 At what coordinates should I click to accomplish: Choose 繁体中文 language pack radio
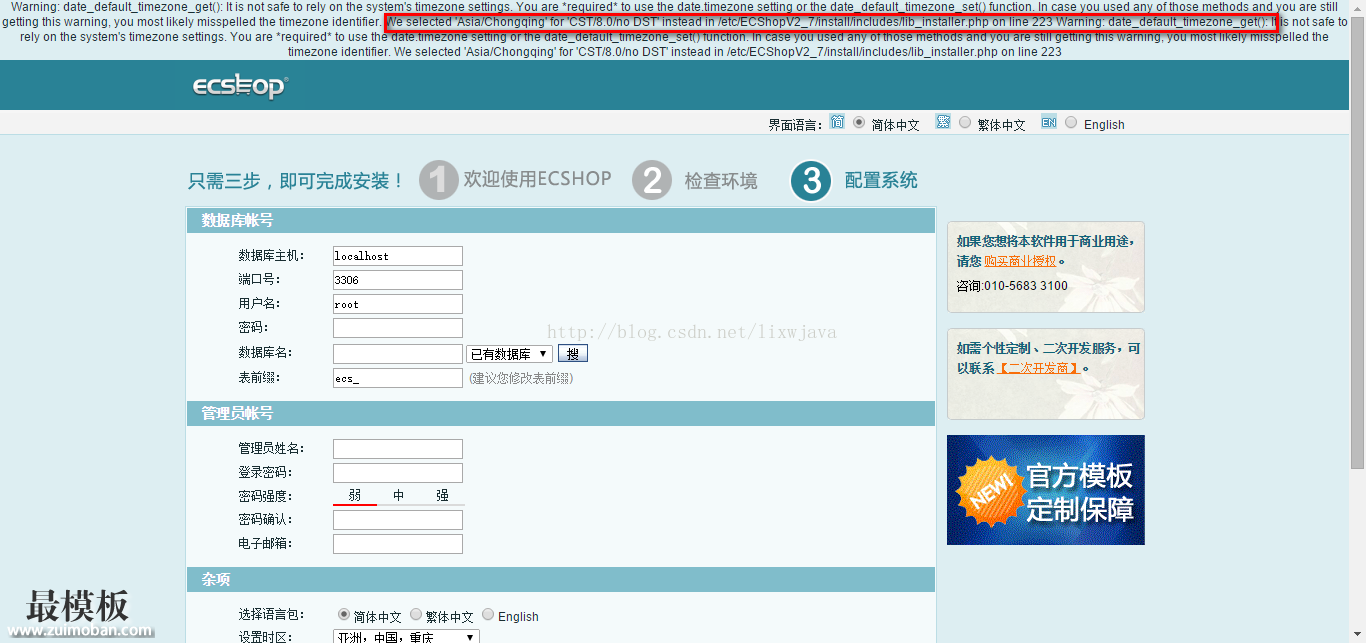416,614
